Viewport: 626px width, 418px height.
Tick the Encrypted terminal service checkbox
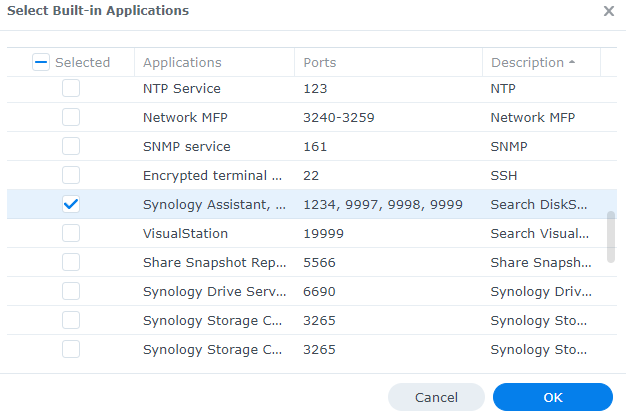tap(71, 175)
